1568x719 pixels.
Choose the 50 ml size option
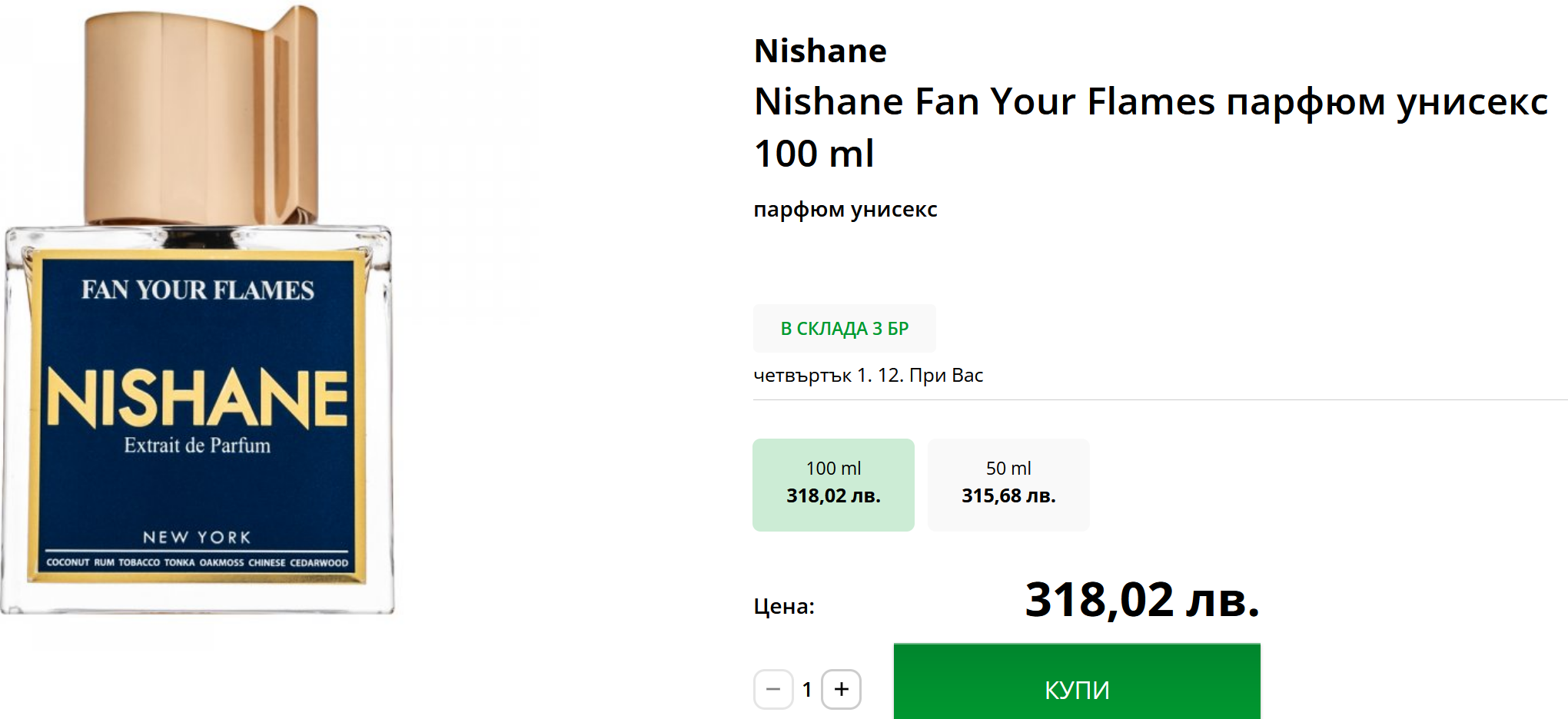coord(1008,484)
